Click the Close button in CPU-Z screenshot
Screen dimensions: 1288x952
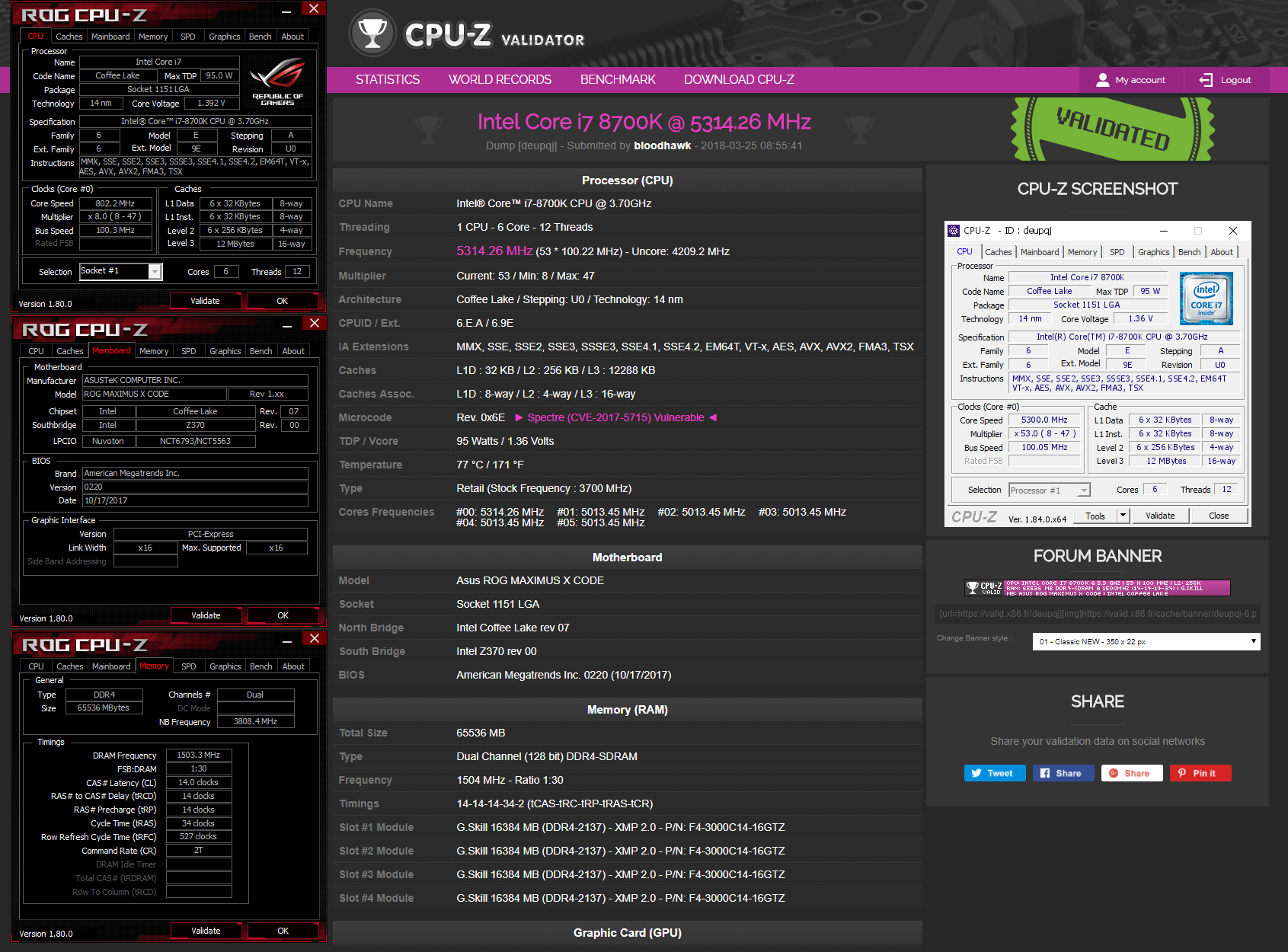[1219, 516]
